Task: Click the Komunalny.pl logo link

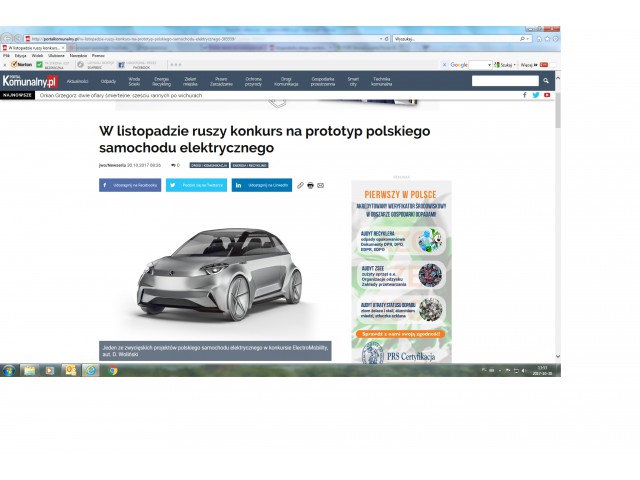Action: click(30, 81)
